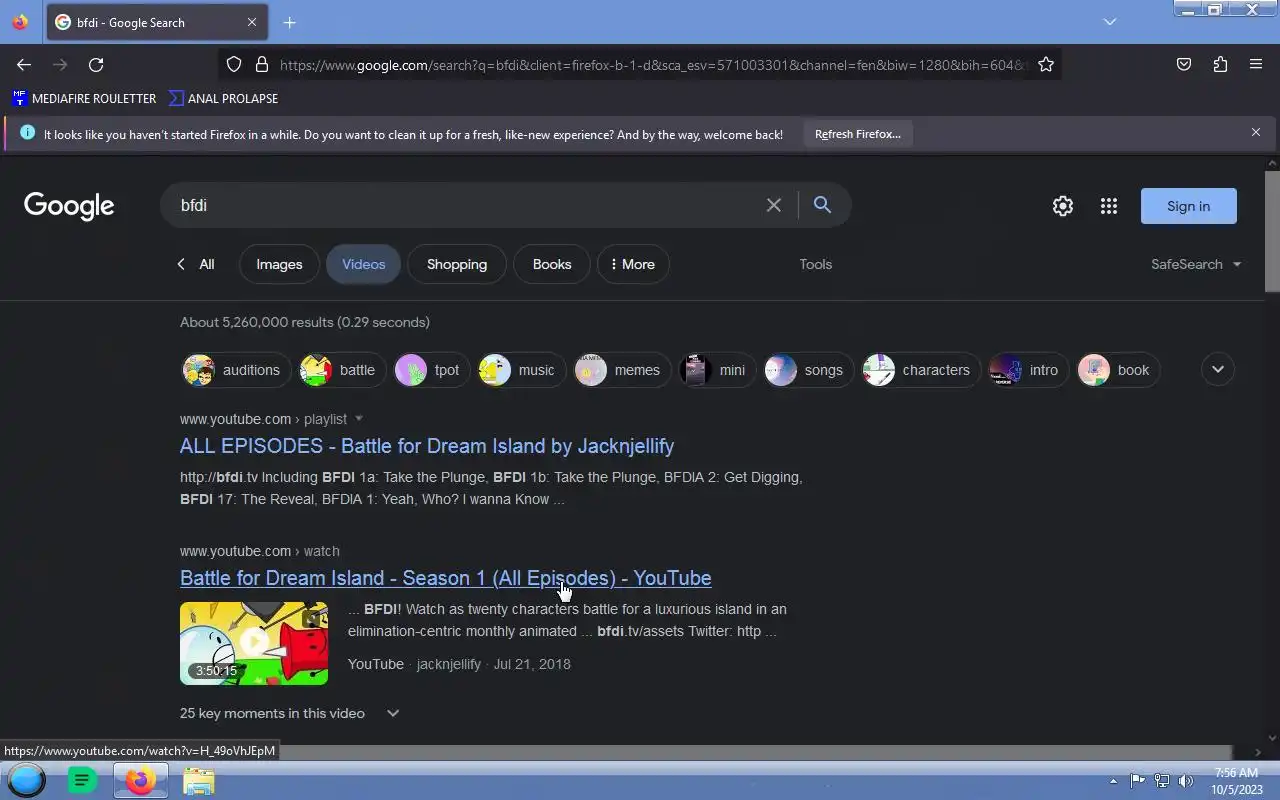Image resolution: width=1280 pixels, height=800 pixels.
Task: Select the Videos tab
Action: pos(363,264)
